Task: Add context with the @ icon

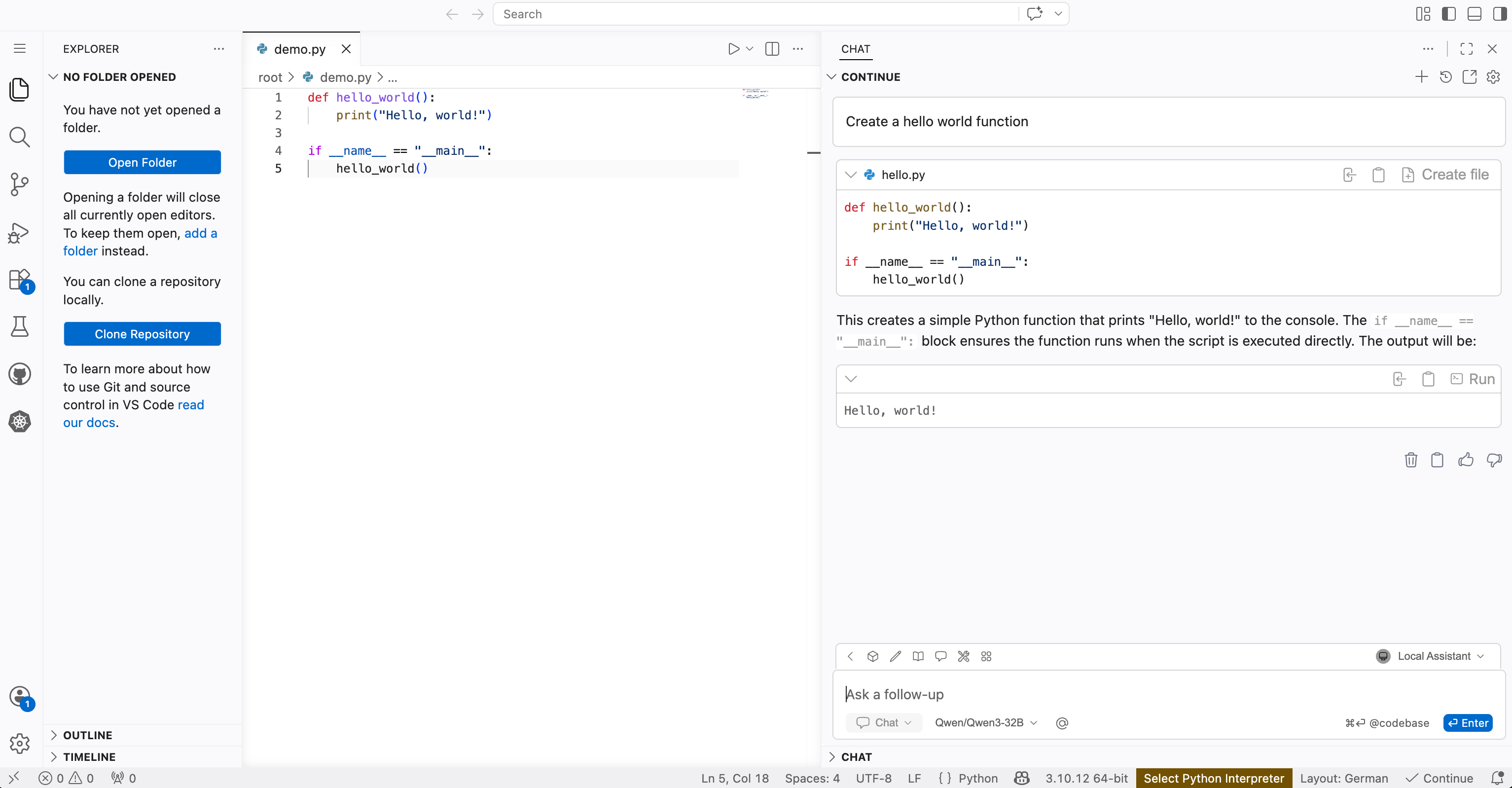Action: coord(1062,723)
